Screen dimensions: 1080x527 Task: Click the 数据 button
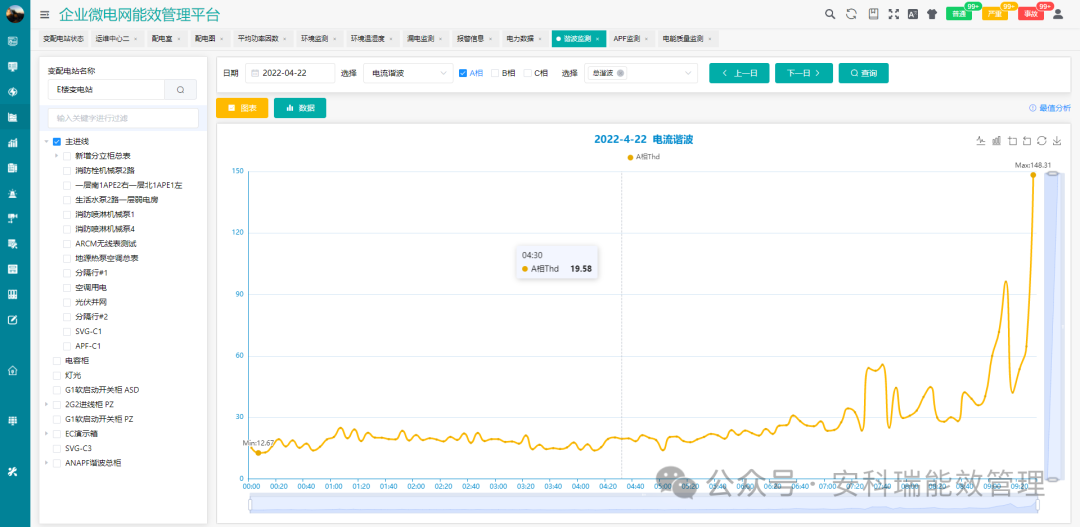300,108
